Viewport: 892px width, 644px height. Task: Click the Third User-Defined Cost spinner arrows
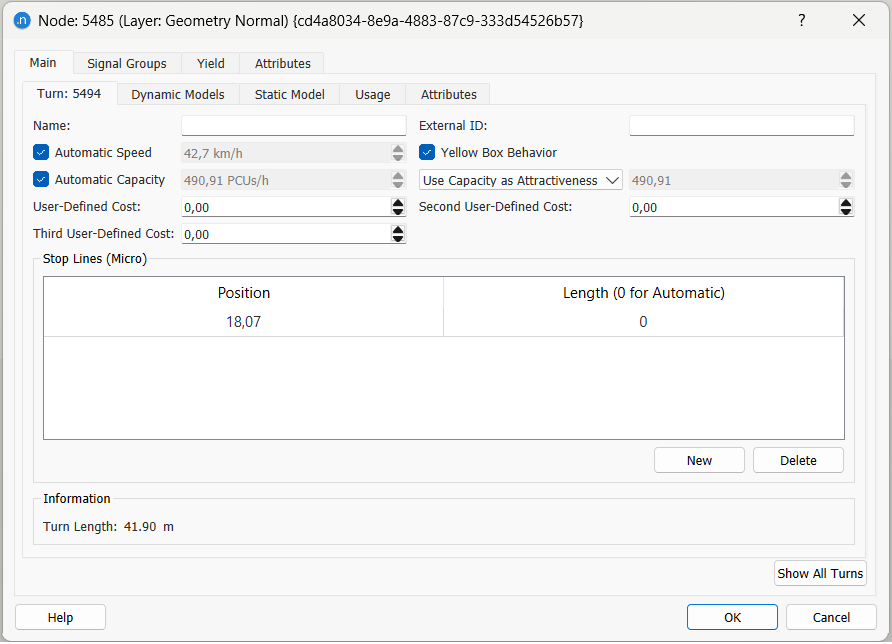pyautogui.click(x=398, y=234)
